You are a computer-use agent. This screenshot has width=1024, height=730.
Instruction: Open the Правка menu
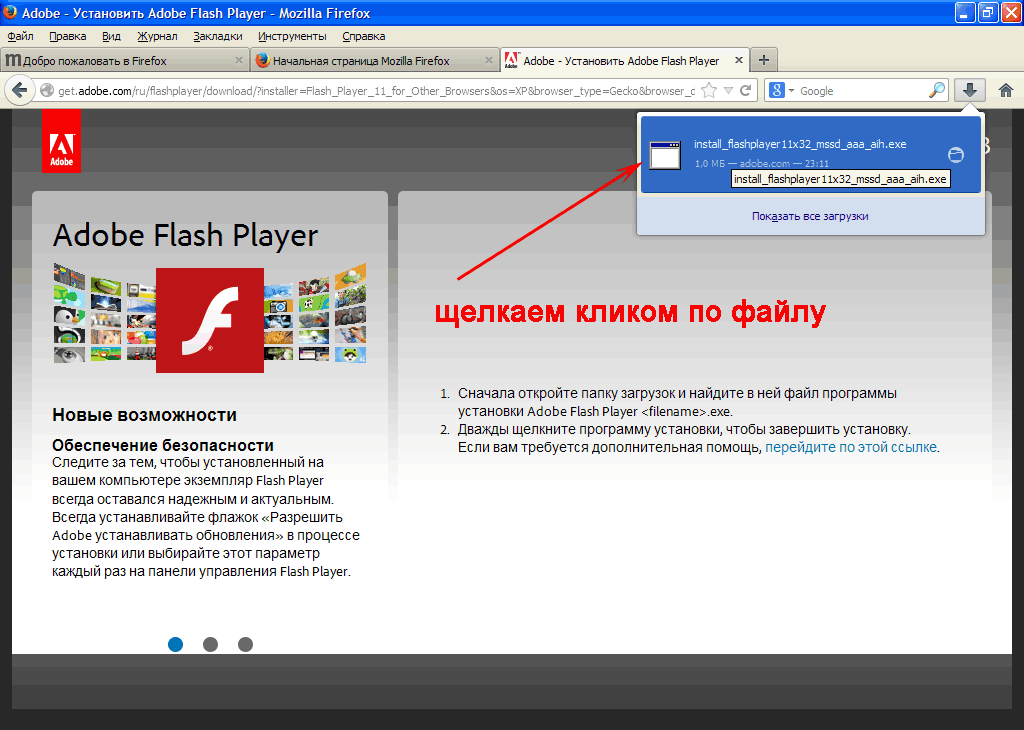pyautogui.click(x=68, y=36)
